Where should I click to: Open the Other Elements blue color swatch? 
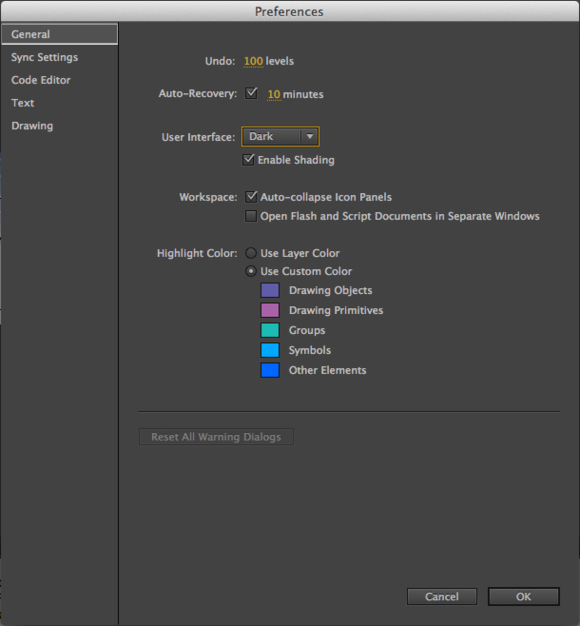point(270,370)
